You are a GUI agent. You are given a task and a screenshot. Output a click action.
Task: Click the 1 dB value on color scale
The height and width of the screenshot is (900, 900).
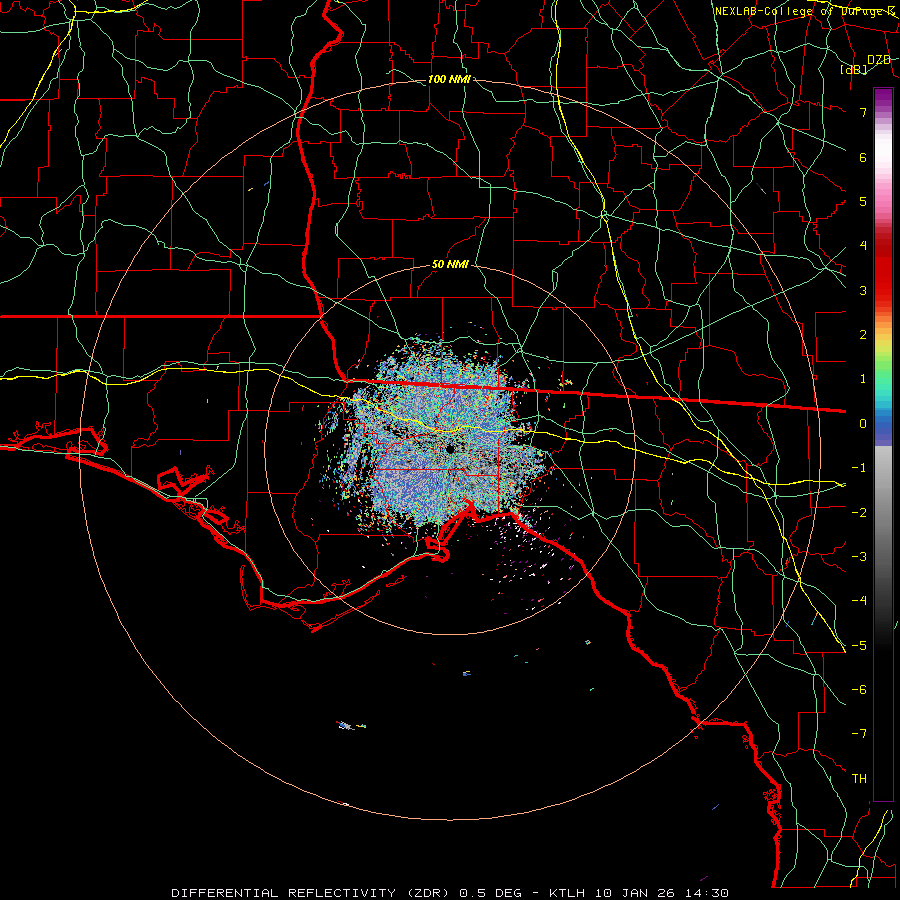pyautogui.click(x=863, y=379)
